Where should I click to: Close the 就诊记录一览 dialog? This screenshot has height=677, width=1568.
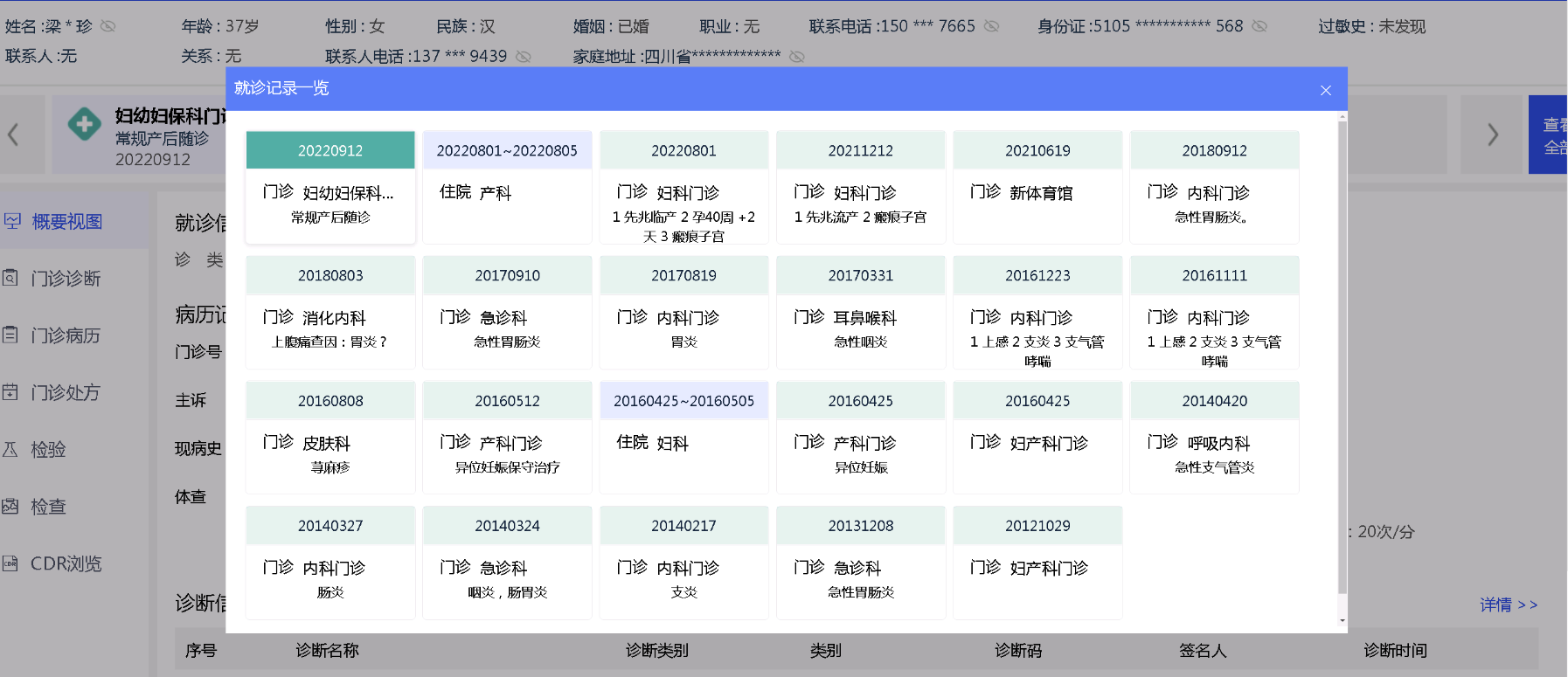point(1326,90)
